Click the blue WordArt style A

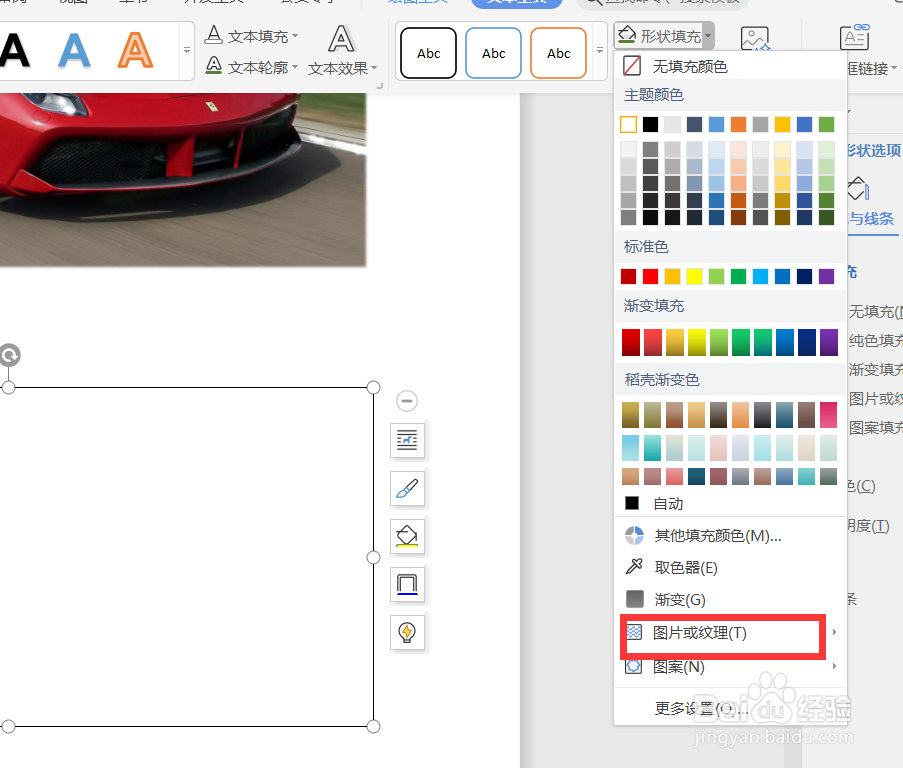[75, 50]
